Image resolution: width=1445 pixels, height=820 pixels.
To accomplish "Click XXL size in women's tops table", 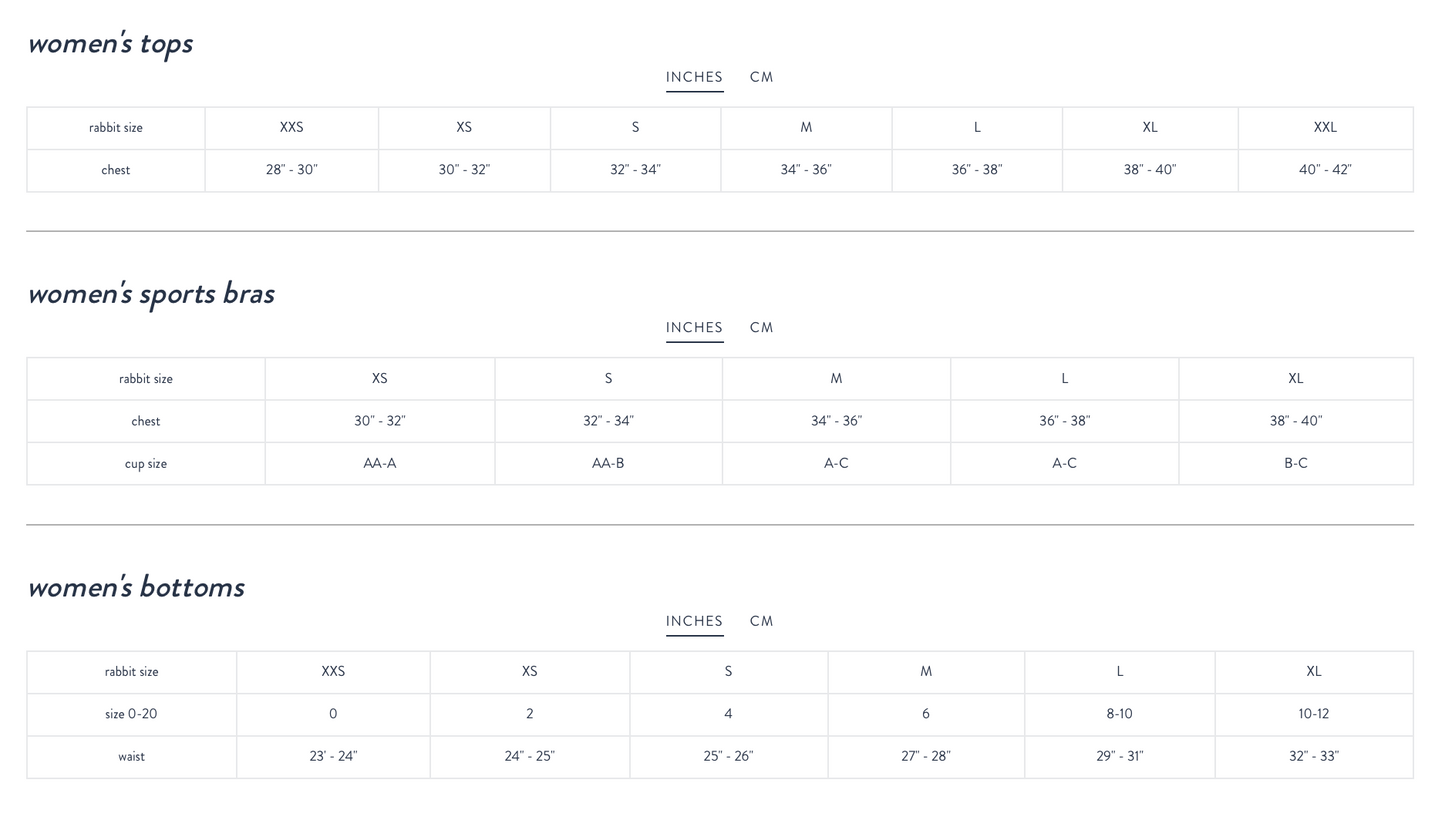I will [1325, 127].
